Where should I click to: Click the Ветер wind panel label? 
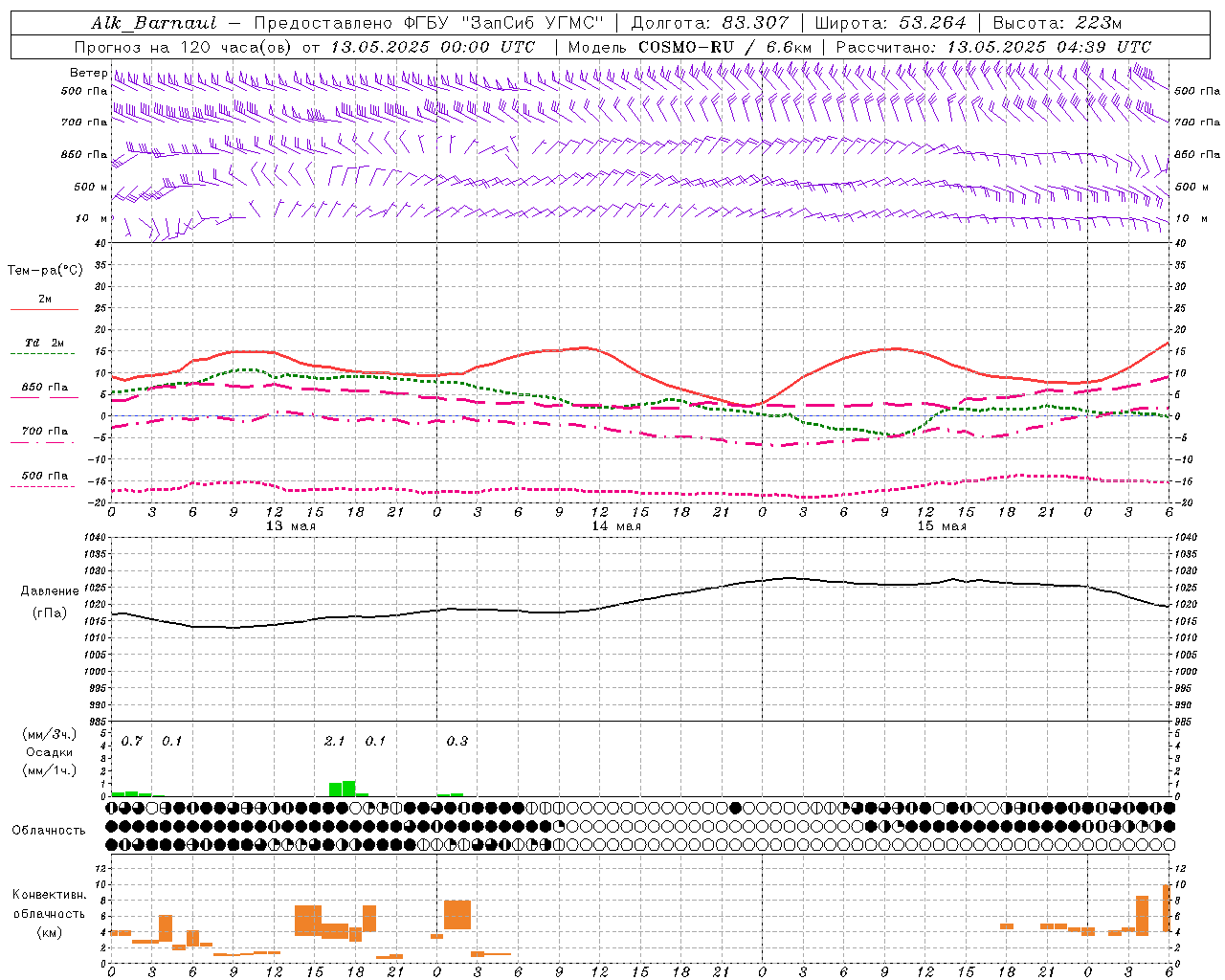[88, 73]
